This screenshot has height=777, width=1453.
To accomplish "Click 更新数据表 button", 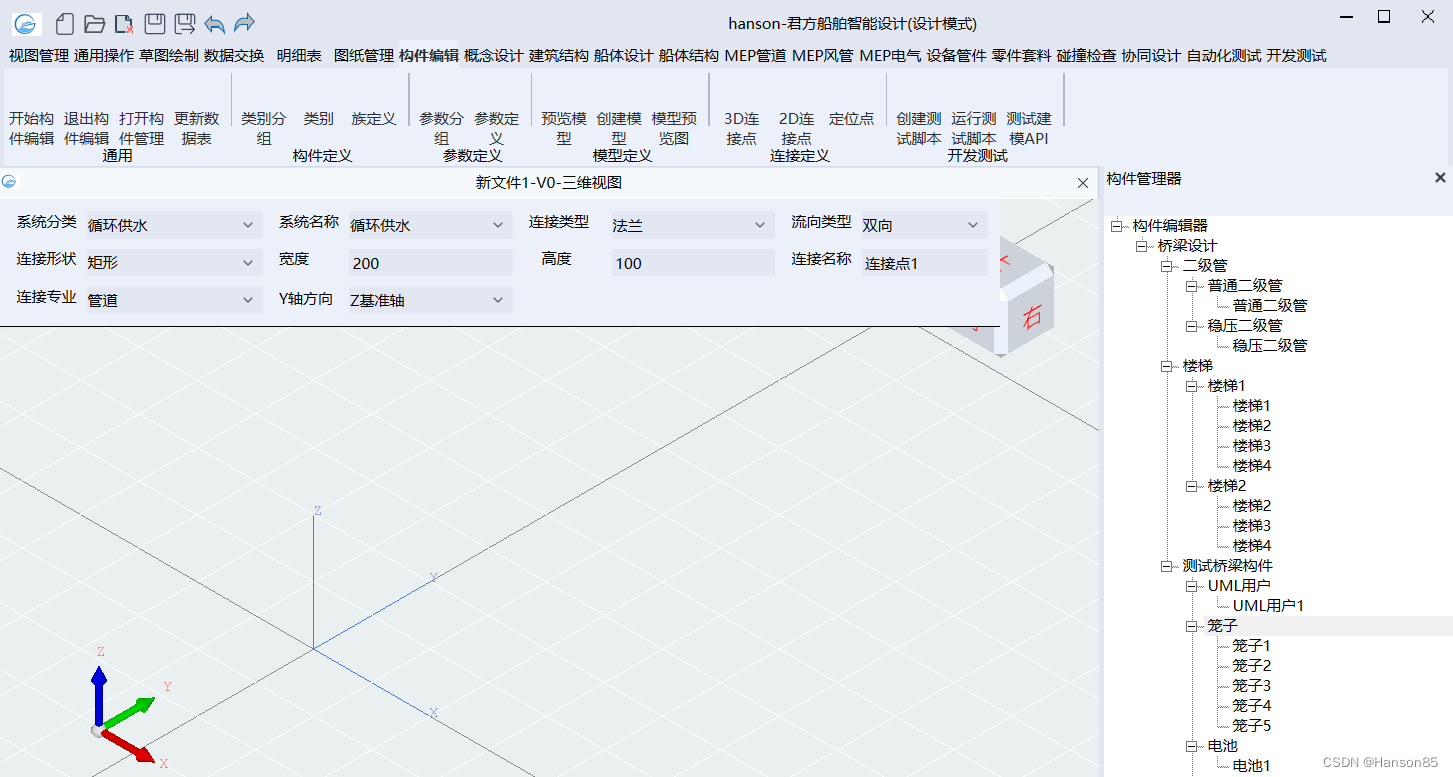I will (x=197, y=128).
